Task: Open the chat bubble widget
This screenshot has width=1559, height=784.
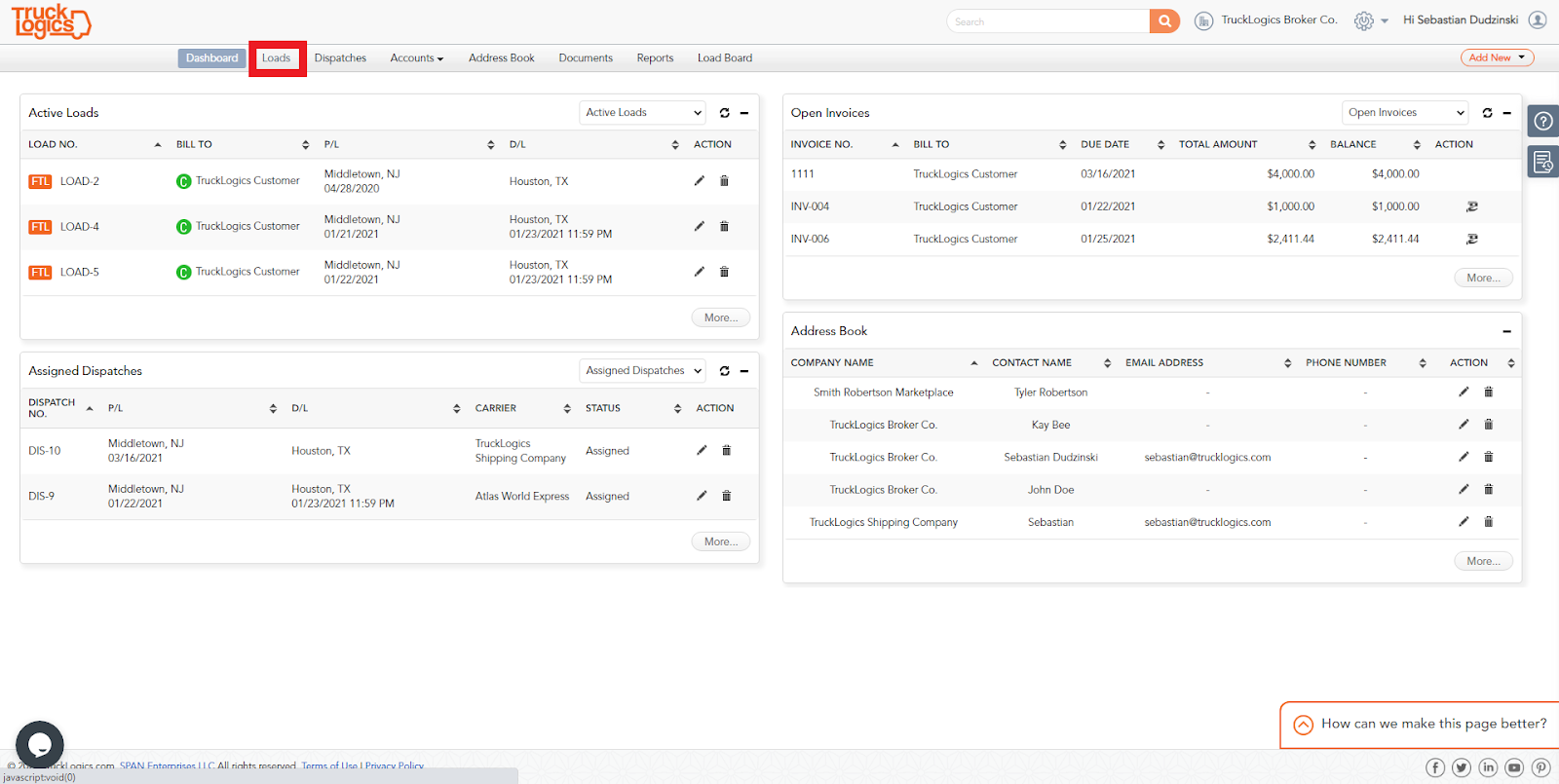Action: pos(40,744)
